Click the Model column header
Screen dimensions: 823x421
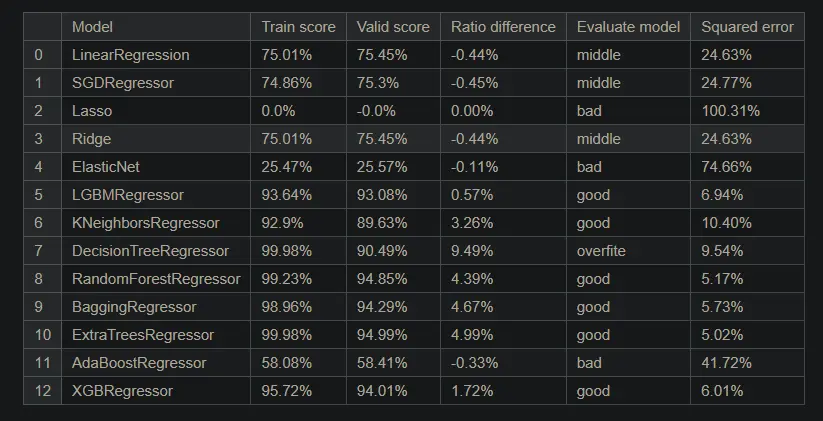(93, 27)
